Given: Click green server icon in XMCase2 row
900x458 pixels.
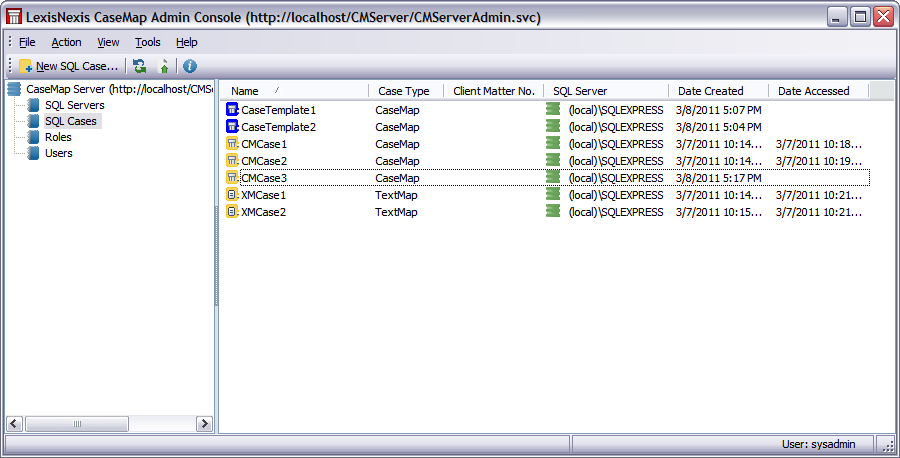Looking at the screenshot, I should pyautogui.click(x=553, y=211).
